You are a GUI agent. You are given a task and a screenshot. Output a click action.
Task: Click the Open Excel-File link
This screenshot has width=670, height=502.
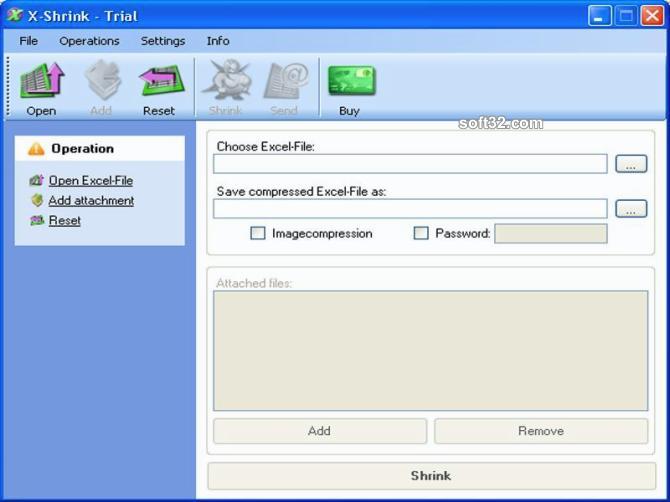(x=91, y=181)
